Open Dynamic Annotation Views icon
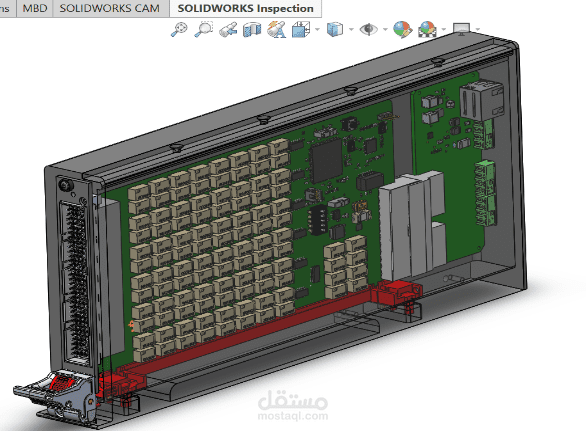The height and width of the screenshot is (431, 586). coord(277,30)
